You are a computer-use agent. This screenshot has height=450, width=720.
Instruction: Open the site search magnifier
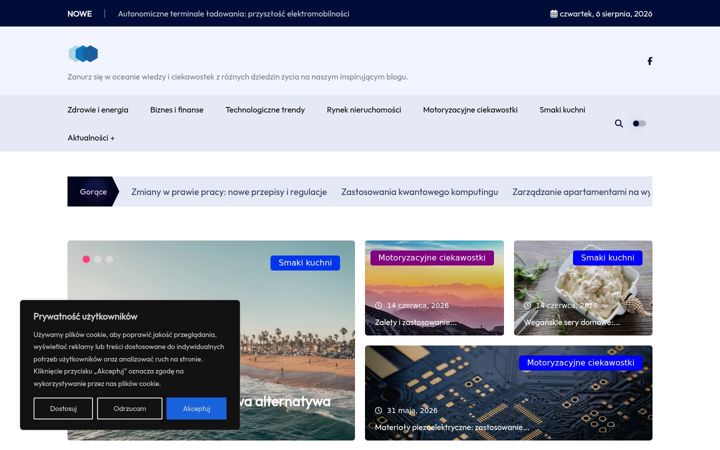[619, 124]
